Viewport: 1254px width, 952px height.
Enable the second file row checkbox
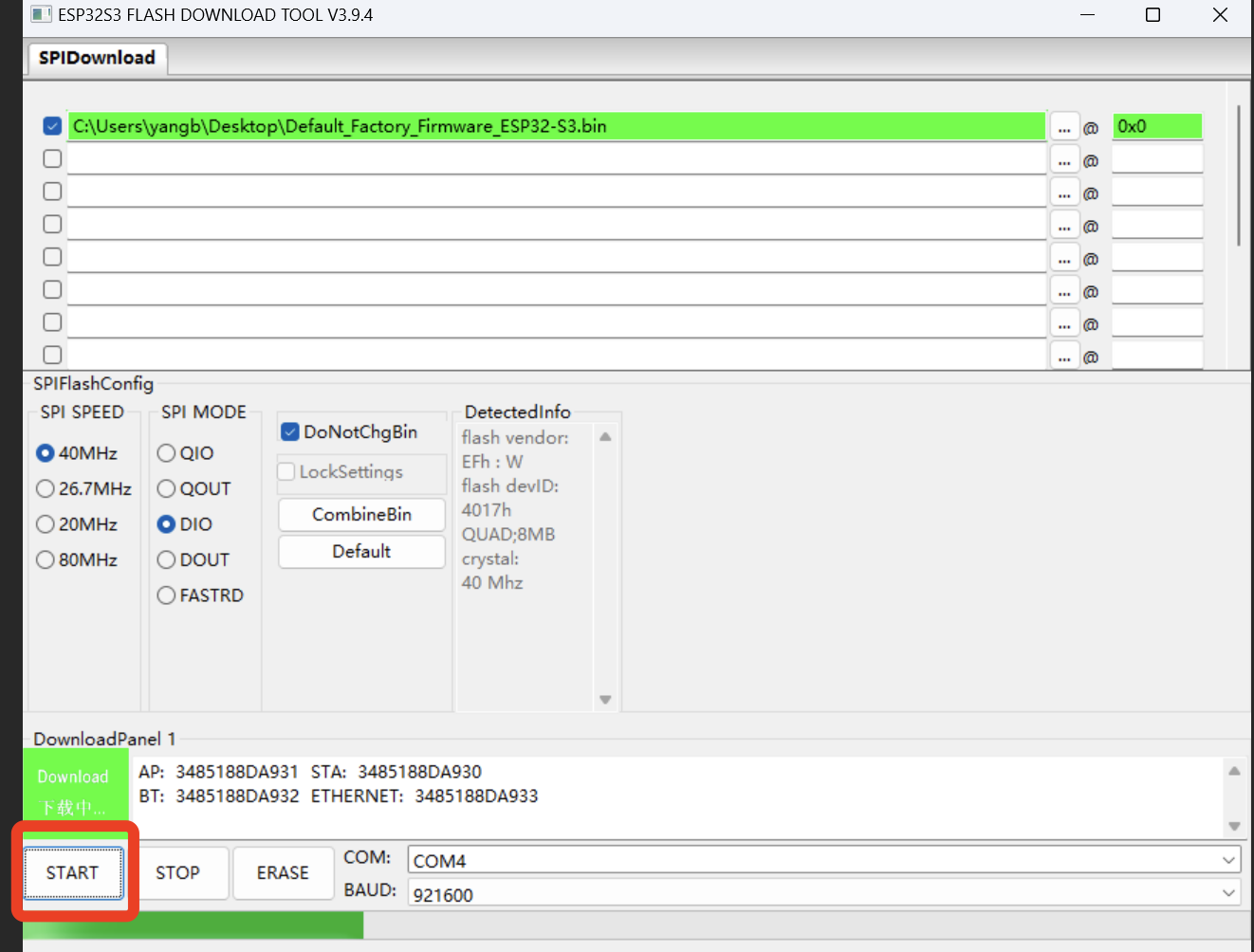52,158
